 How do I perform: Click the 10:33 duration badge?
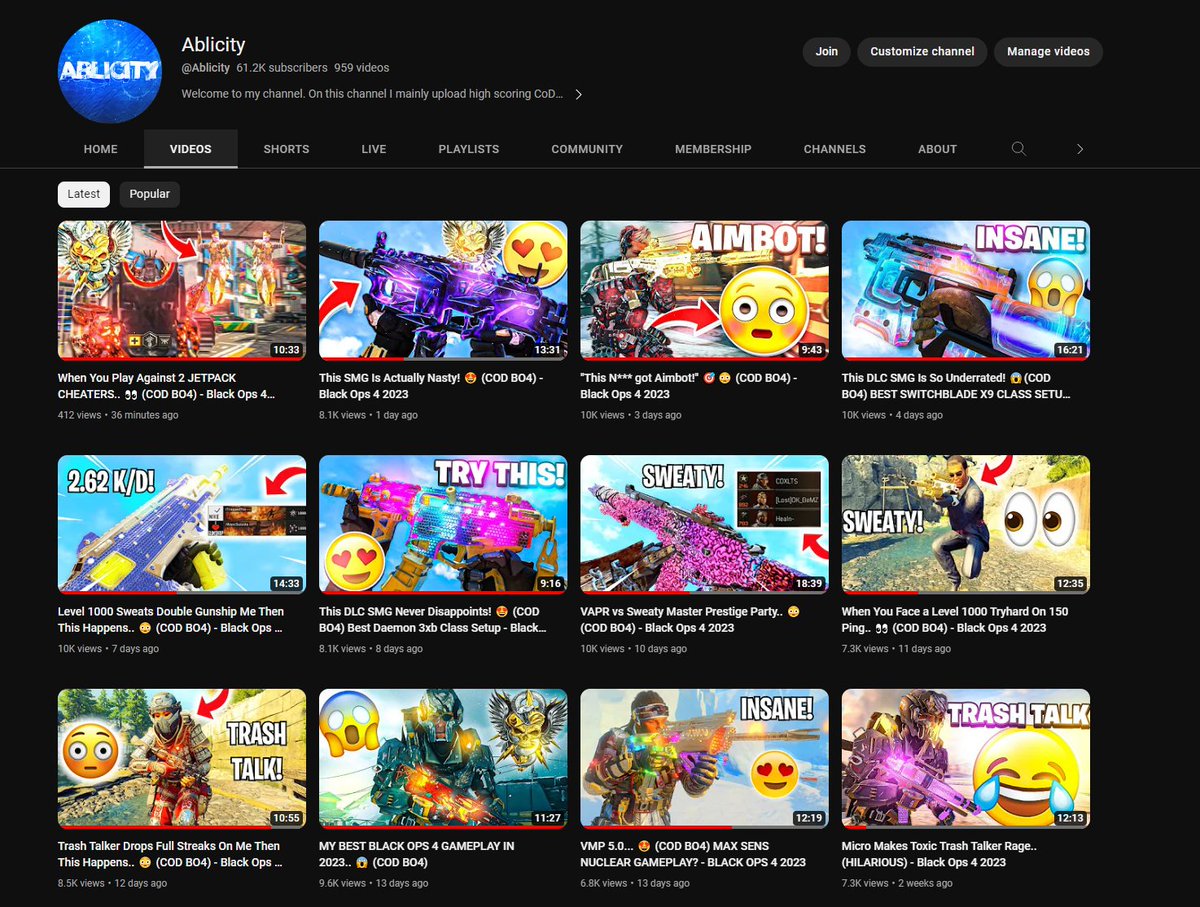[286, 349]
